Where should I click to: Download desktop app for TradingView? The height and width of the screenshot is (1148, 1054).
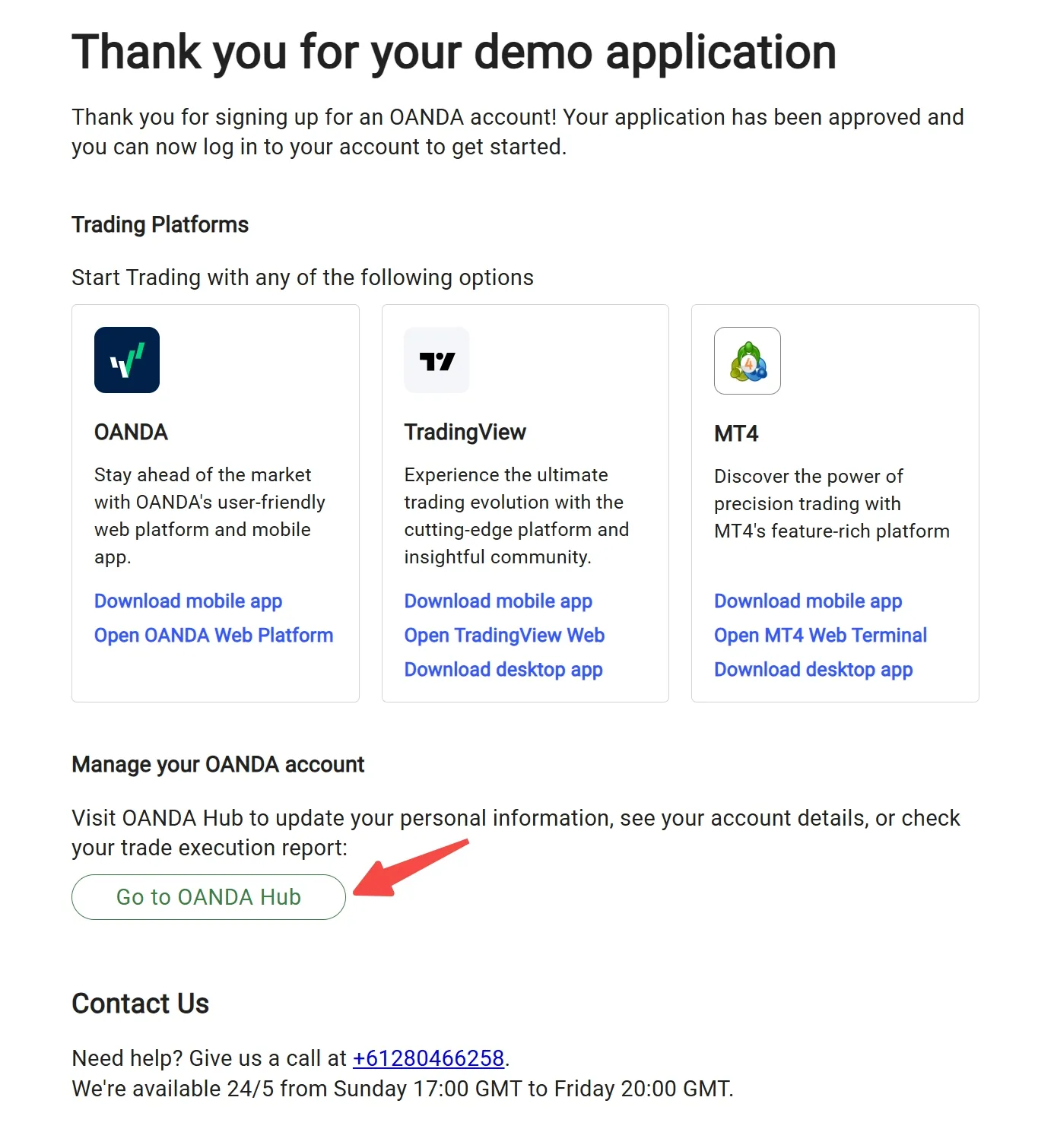click(x=503, y=669)
